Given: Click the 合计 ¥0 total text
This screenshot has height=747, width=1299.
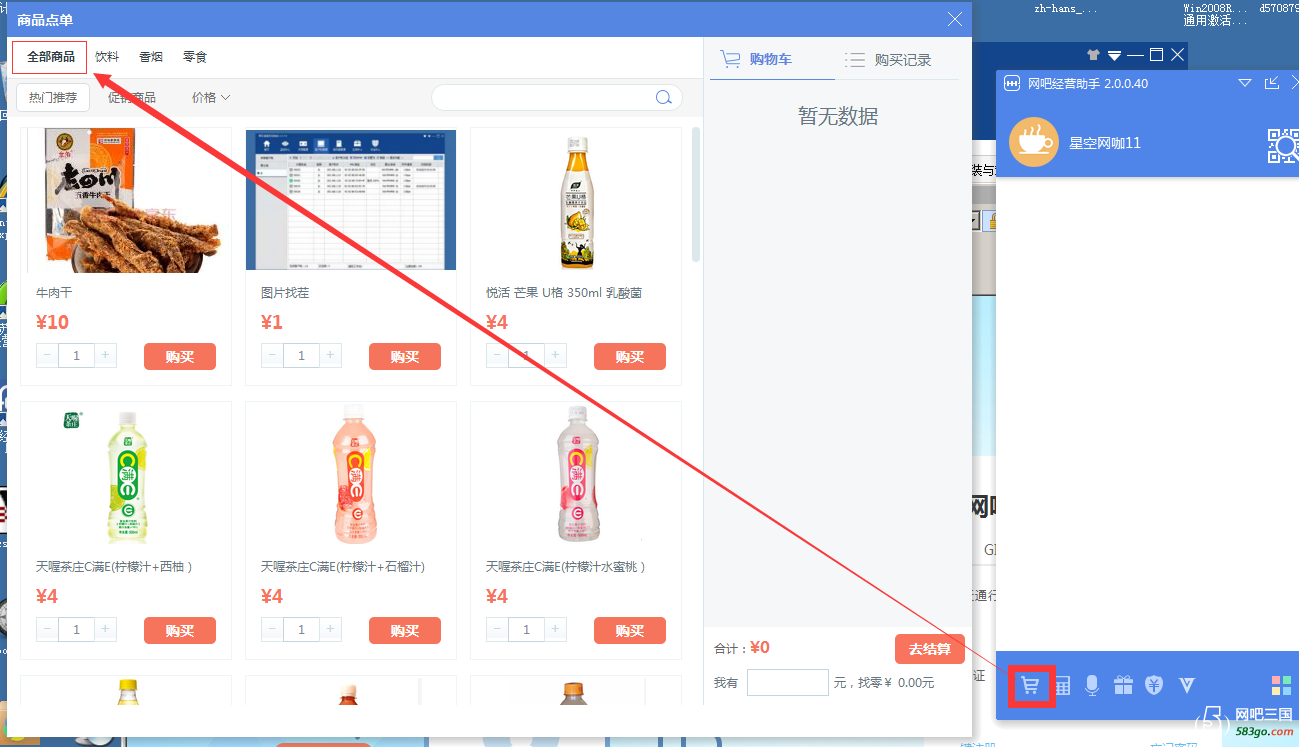Looking at the screenshot, I should (741, 648).
